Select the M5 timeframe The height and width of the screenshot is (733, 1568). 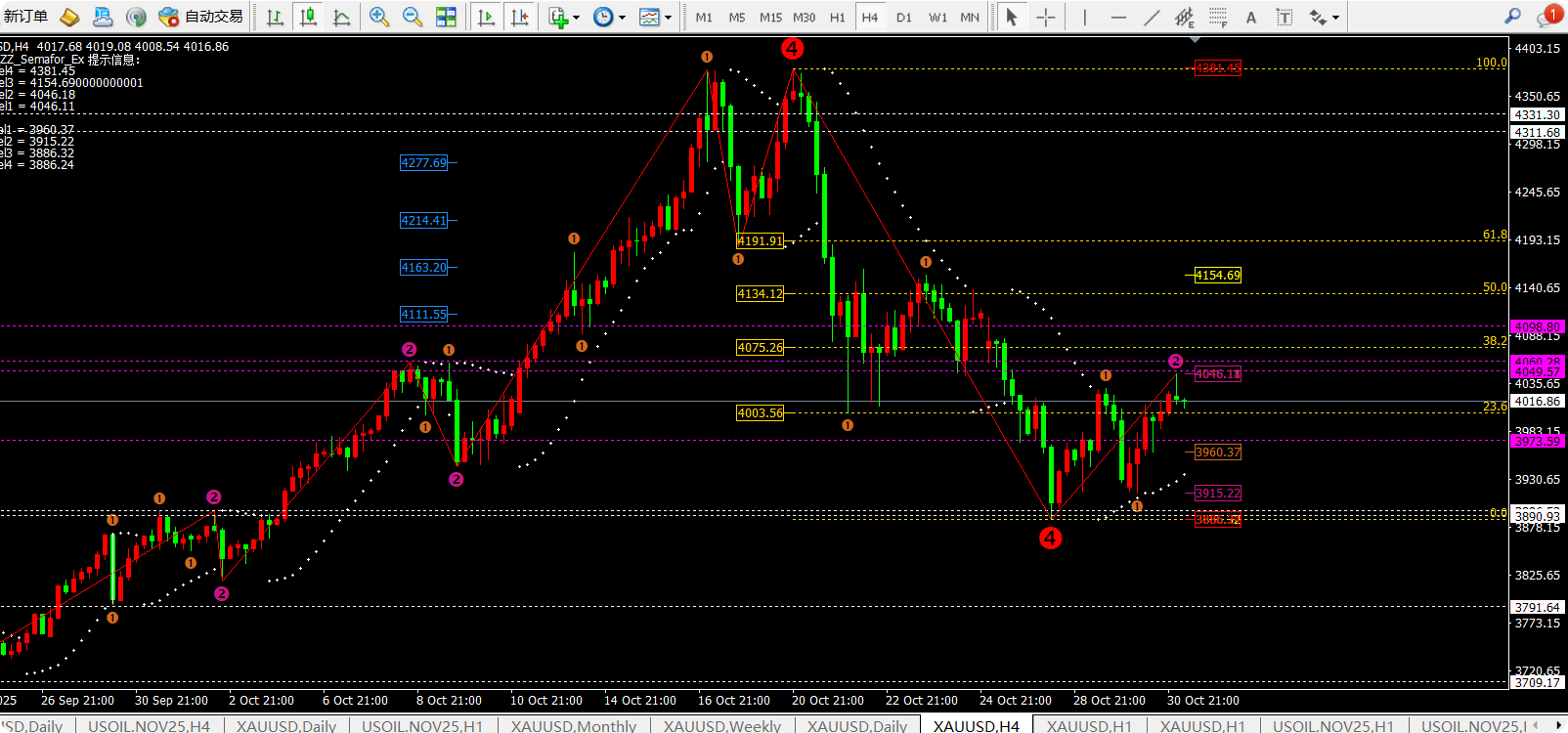[737, 18]
